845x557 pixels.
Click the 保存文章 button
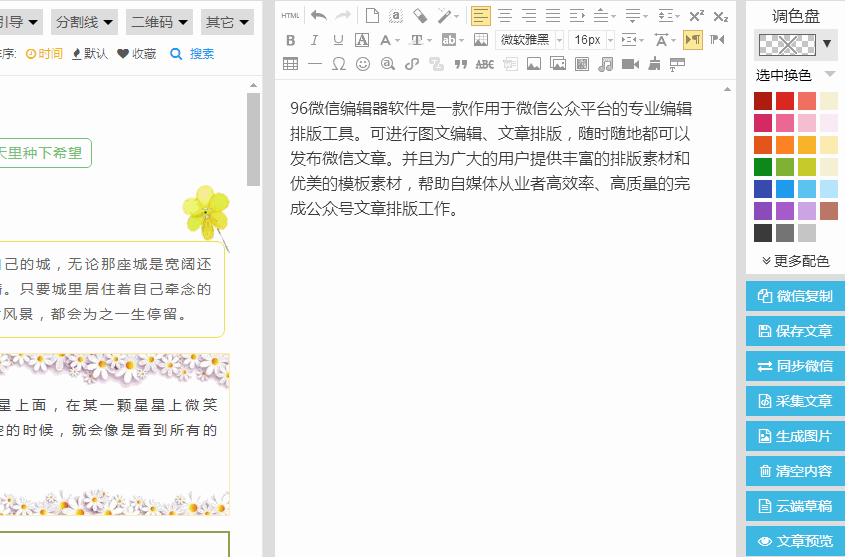coord(795,331)
